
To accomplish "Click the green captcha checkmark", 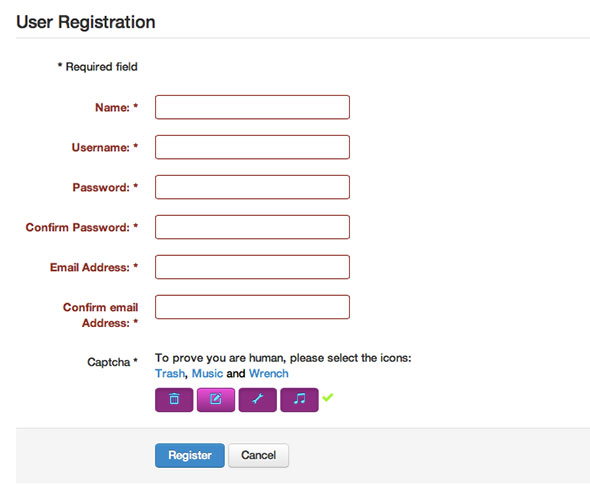I will click(x=328, y=397).
